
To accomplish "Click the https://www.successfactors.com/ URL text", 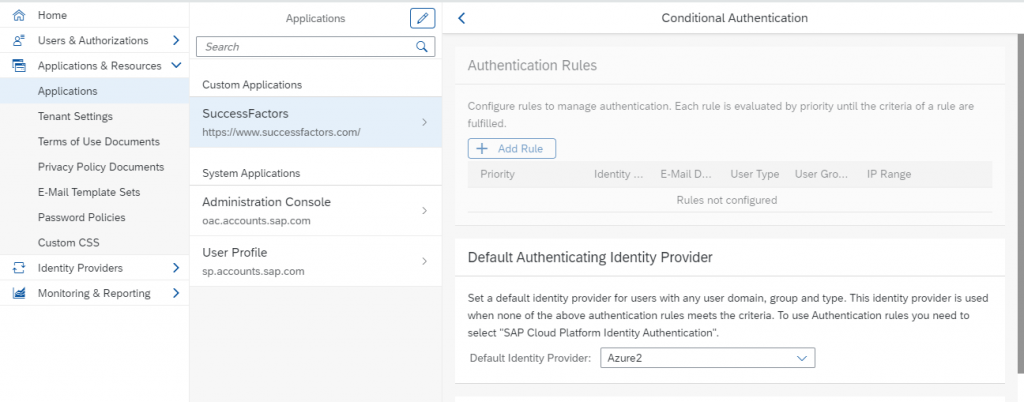I will (x=281, y=132).
